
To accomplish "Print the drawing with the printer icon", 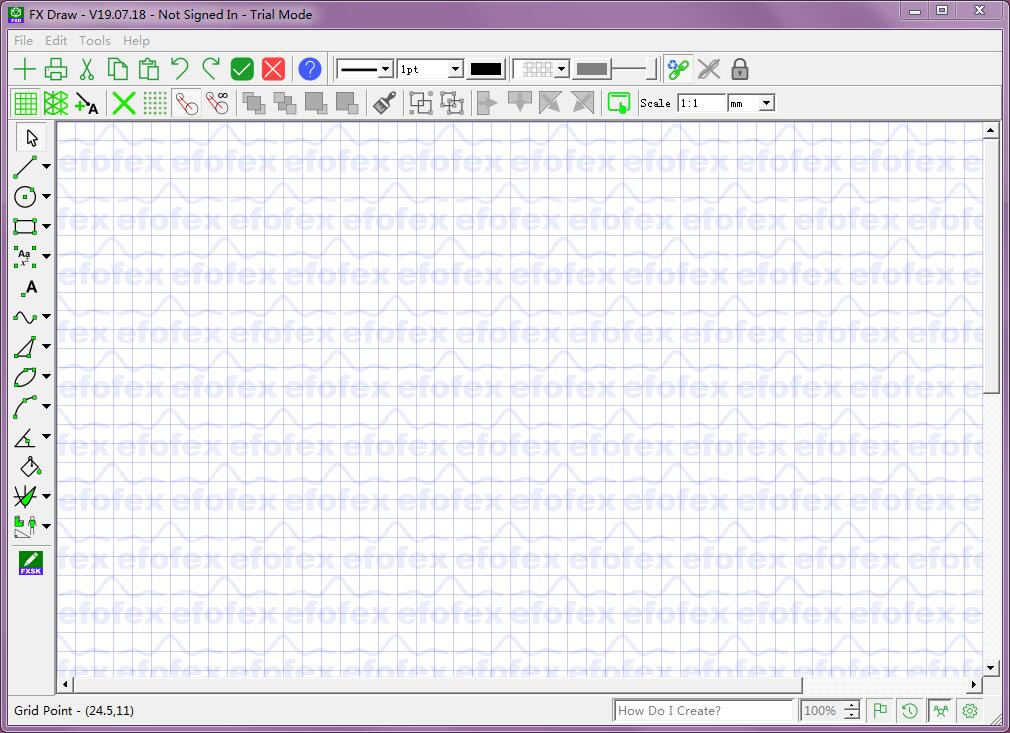I will 56,69.
